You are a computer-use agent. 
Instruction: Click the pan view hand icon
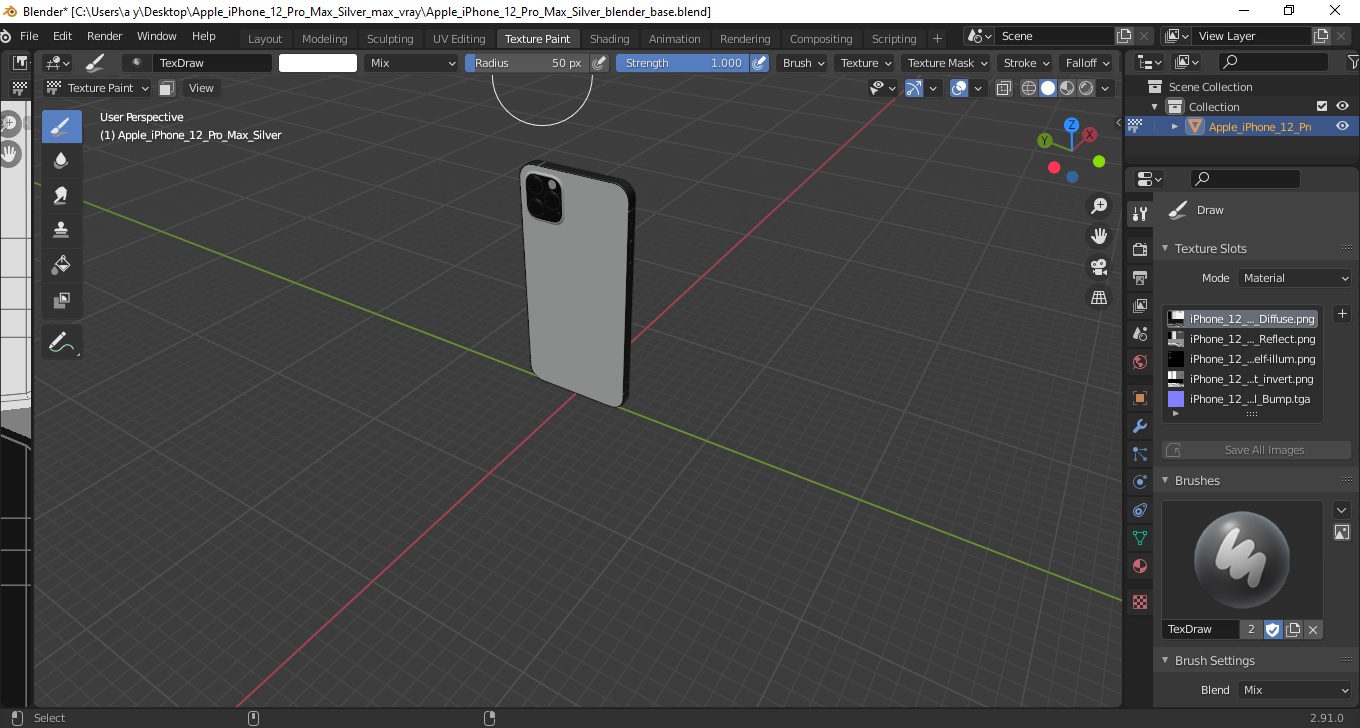pyautogui.click(x=1099, y=237)
